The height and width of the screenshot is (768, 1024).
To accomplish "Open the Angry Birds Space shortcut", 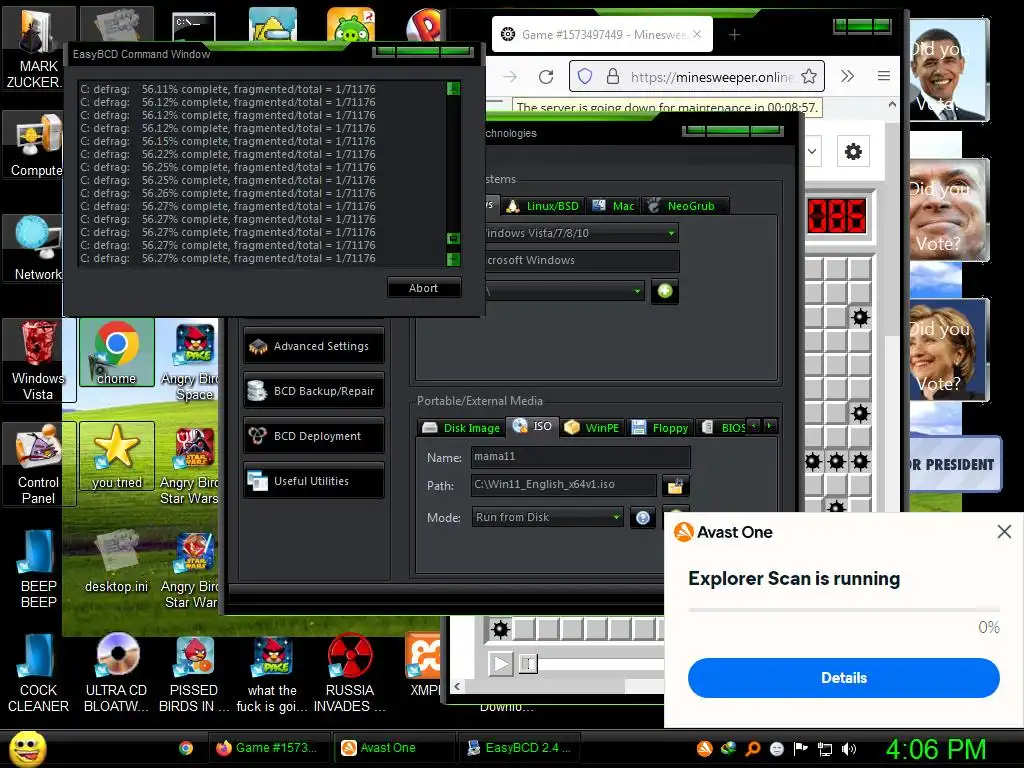I will tap(194, 361).
